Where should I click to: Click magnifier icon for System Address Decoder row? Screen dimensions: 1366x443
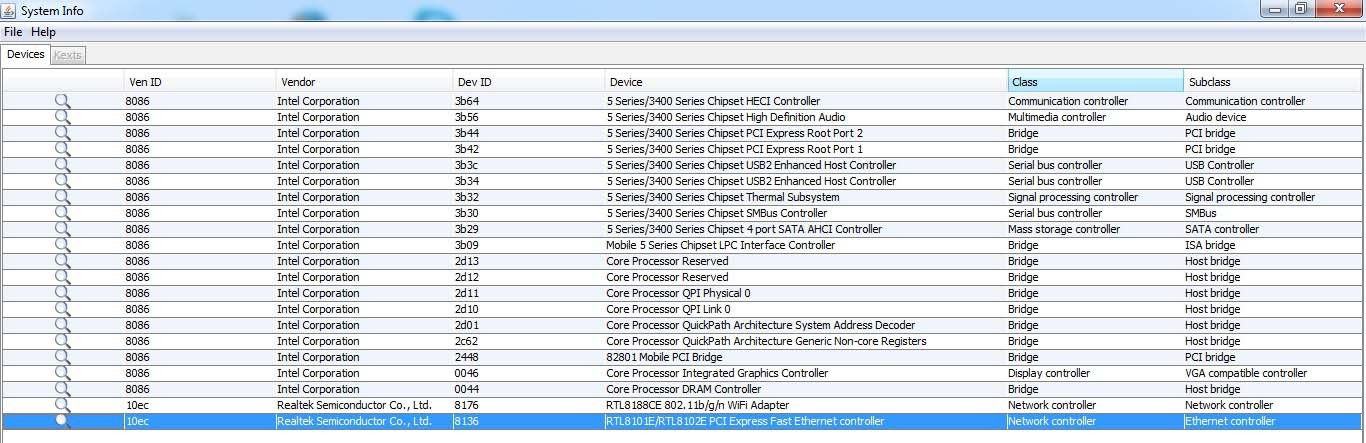coord(63,325)
